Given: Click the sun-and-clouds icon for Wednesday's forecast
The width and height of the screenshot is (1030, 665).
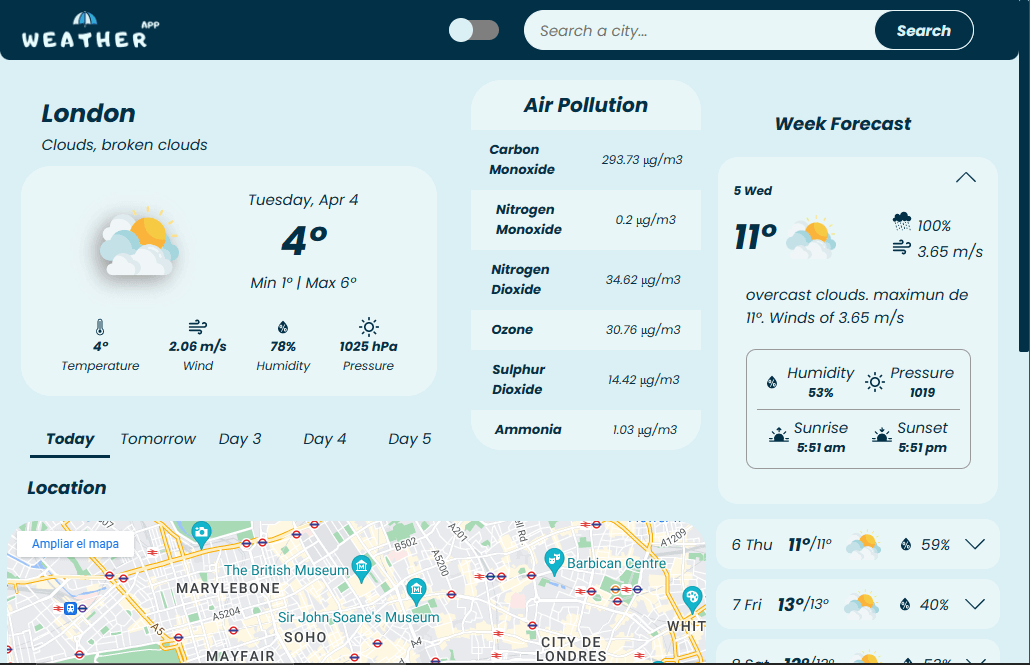Looking at the screenshot, I should pos(812,237).
